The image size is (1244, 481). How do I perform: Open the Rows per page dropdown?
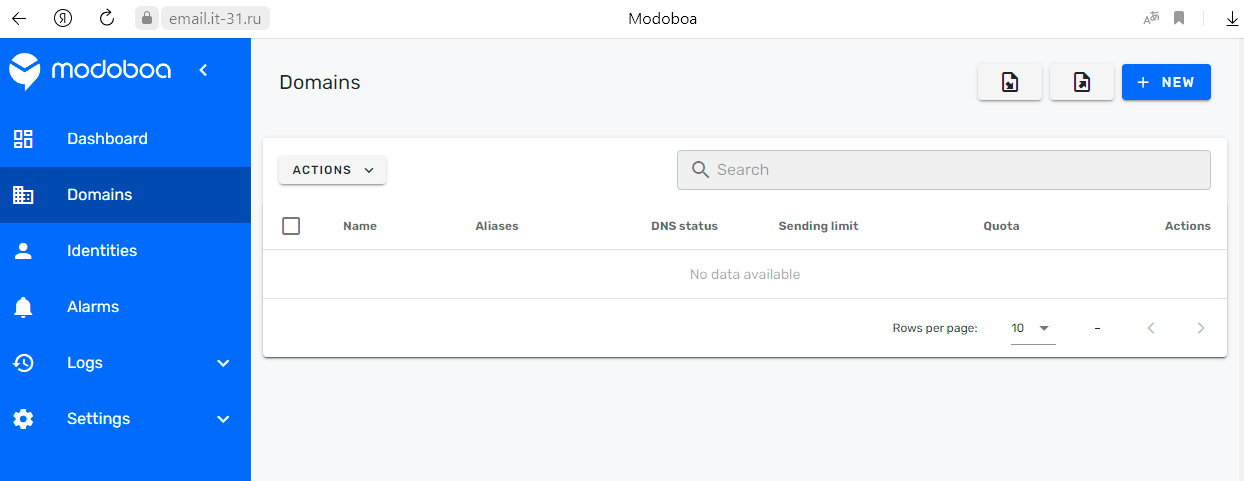coord(1032,328)
